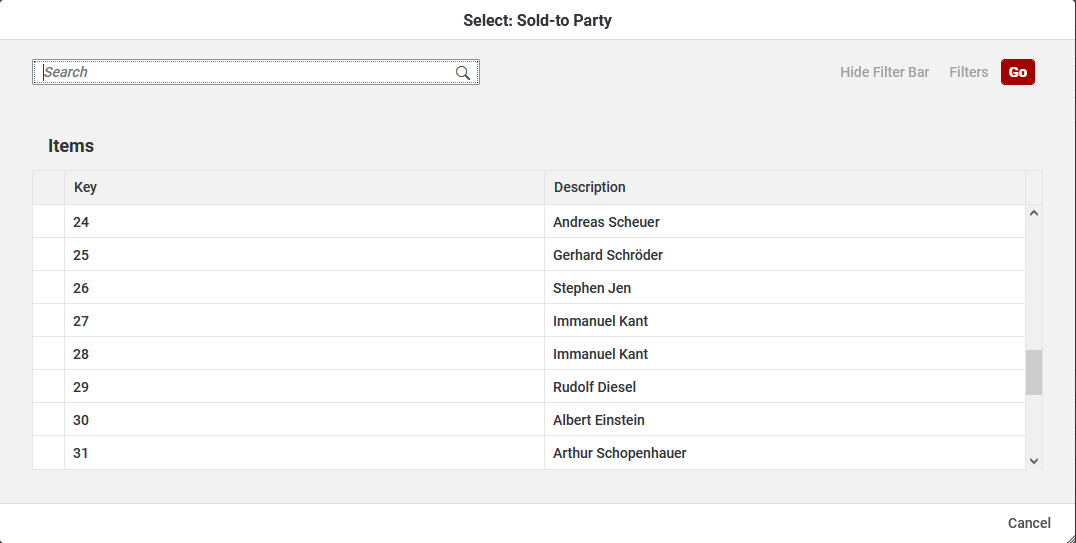Image resolution: width=1076 pixels, height=543 pixels.
Task: Select Arthur Schopenhauer row
Action: [619, 453]
